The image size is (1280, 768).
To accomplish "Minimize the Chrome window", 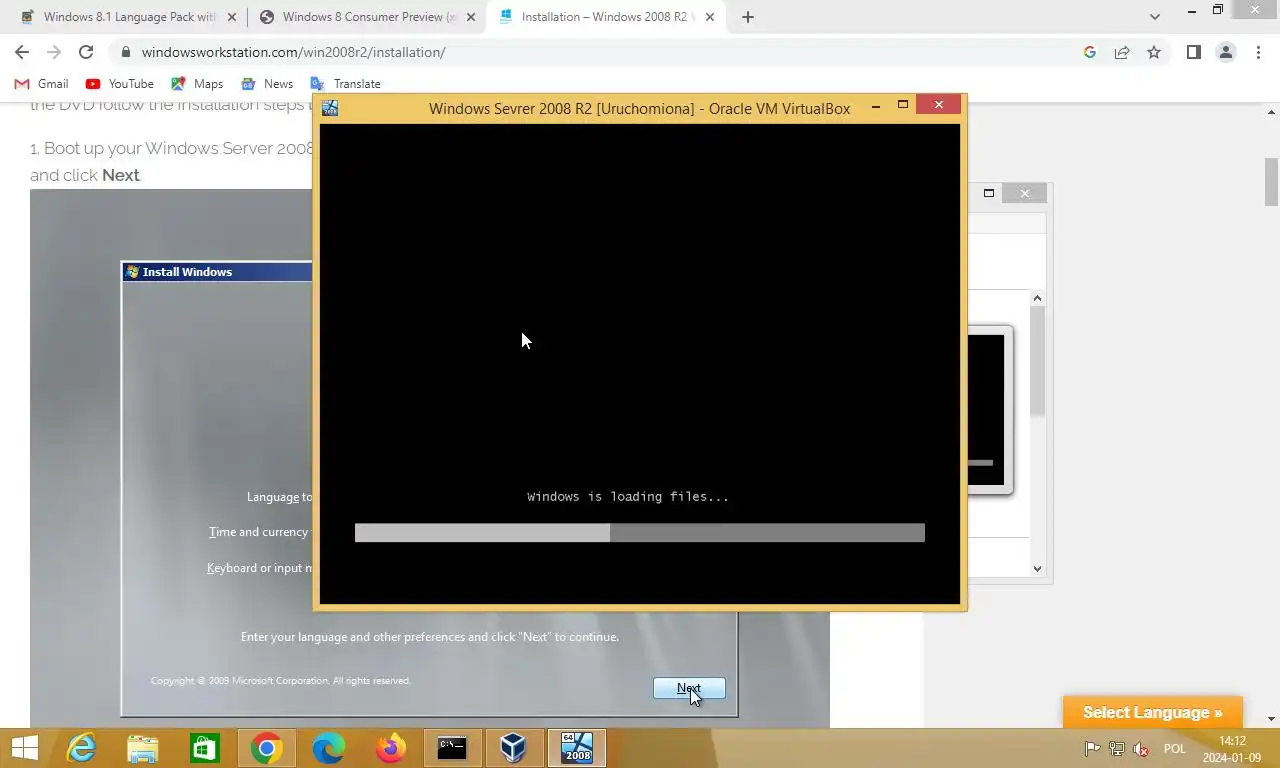I will [x=1192, y=11].
